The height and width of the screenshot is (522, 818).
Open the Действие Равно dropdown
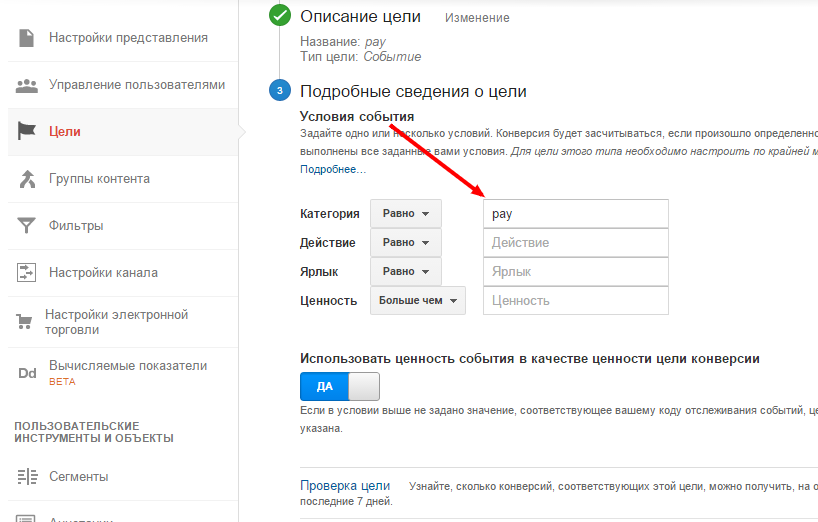pos(406,243)
